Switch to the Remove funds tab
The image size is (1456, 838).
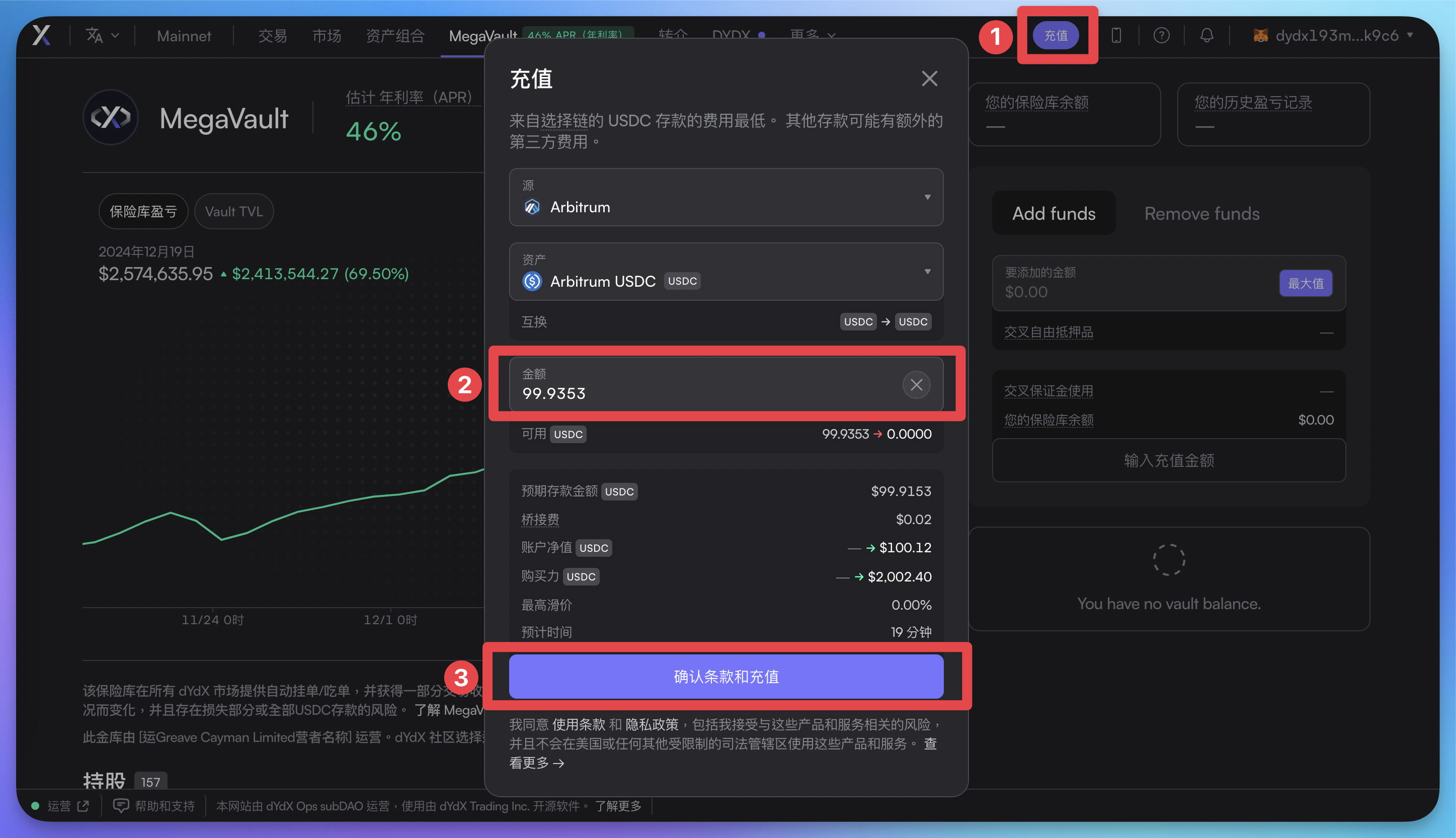click(1201, 214)
